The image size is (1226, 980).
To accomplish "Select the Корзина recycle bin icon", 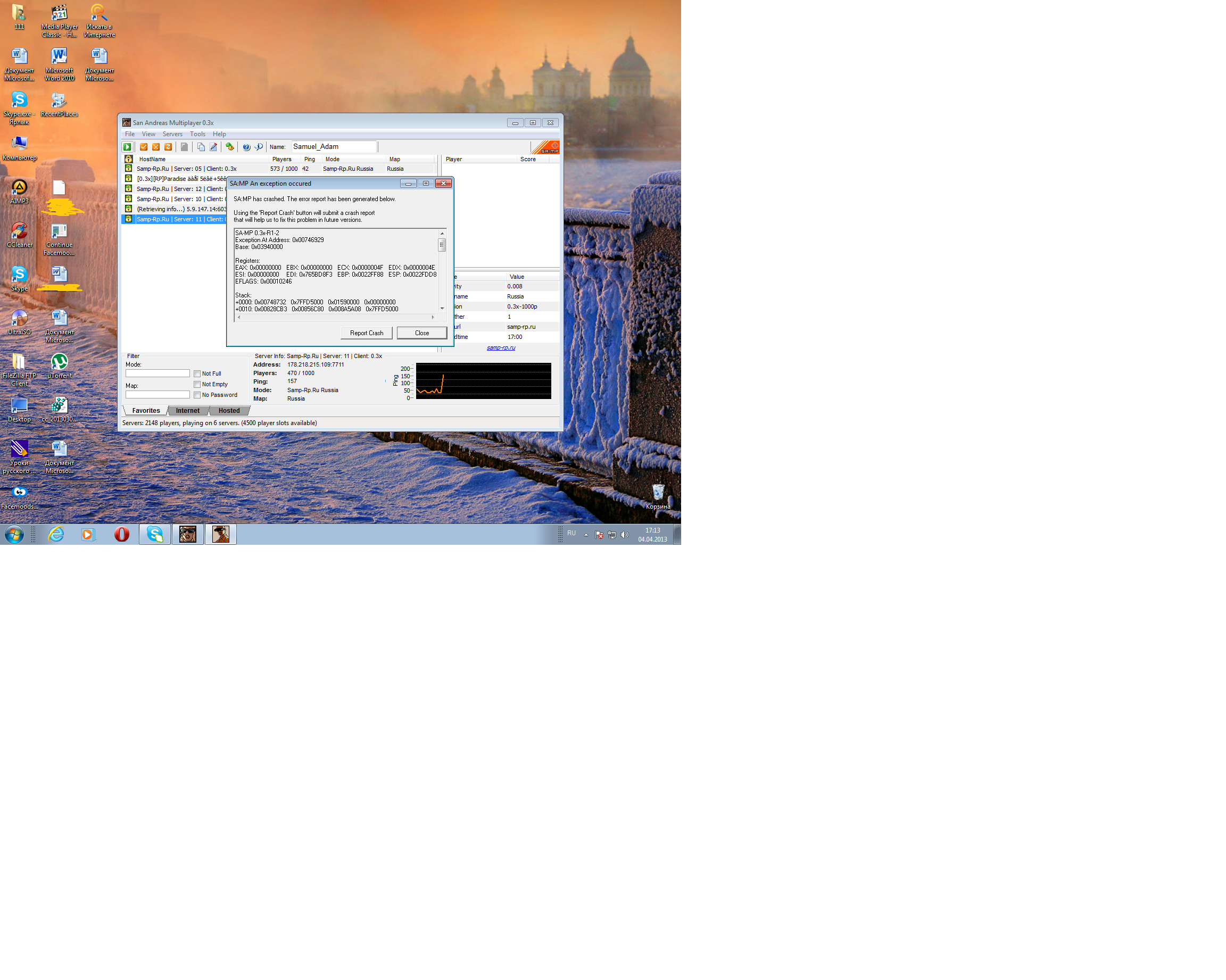I will click(658, 496).
